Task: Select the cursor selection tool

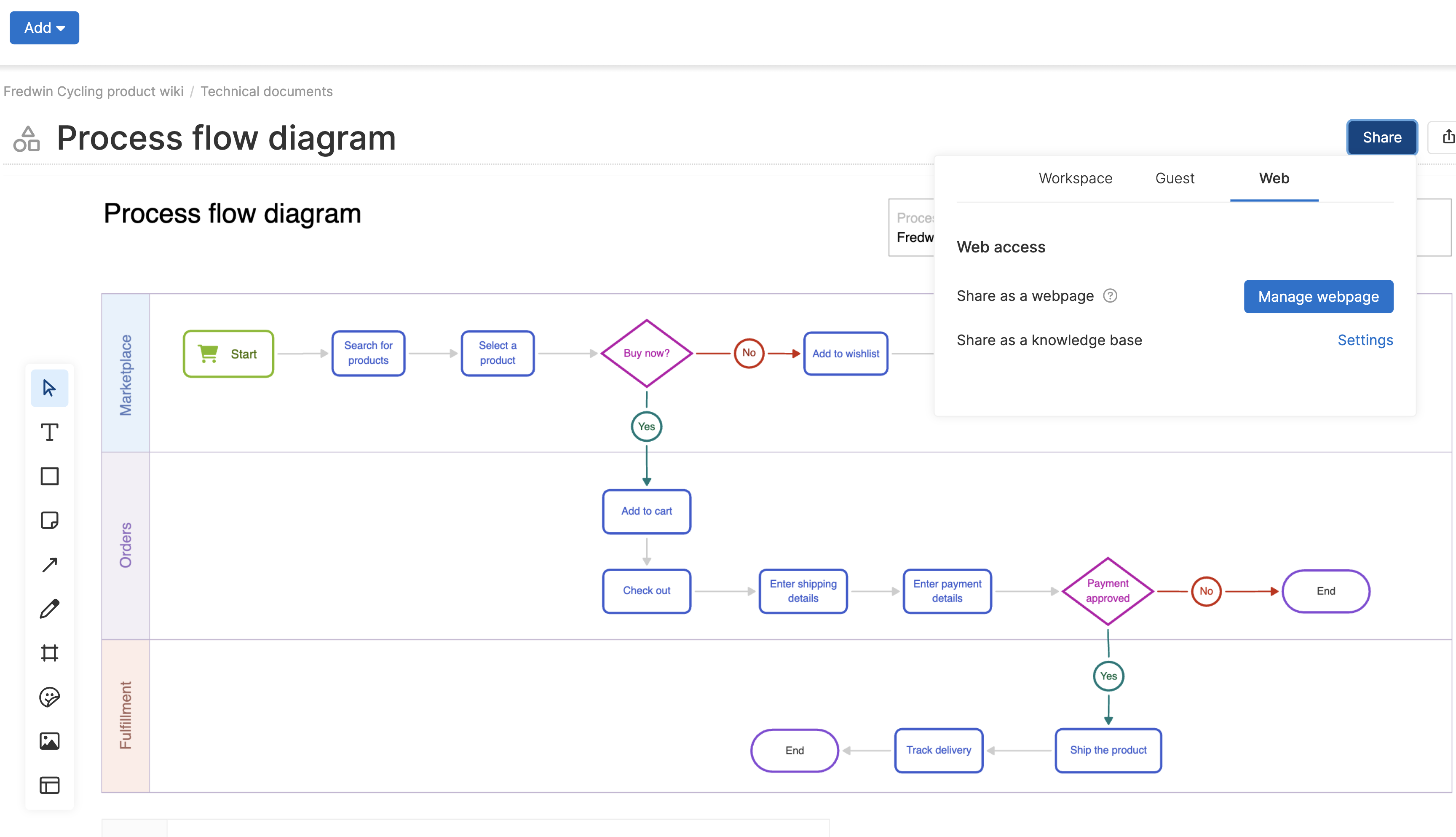Action: coord(49,387)
